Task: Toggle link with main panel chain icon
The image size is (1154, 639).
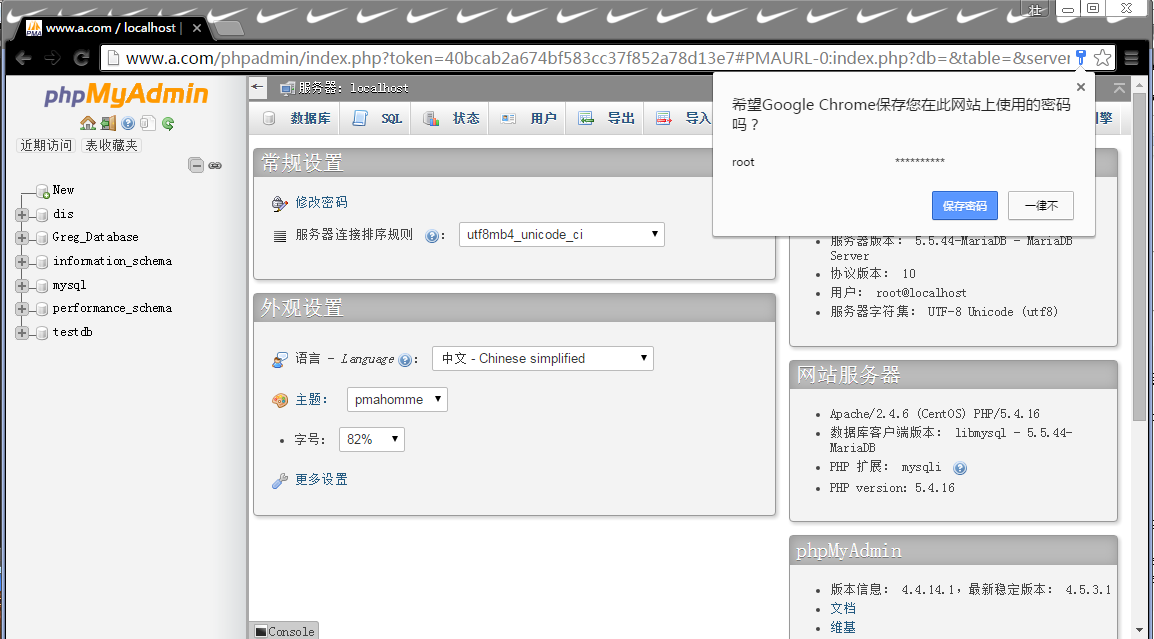Action: tap(215, 166)
